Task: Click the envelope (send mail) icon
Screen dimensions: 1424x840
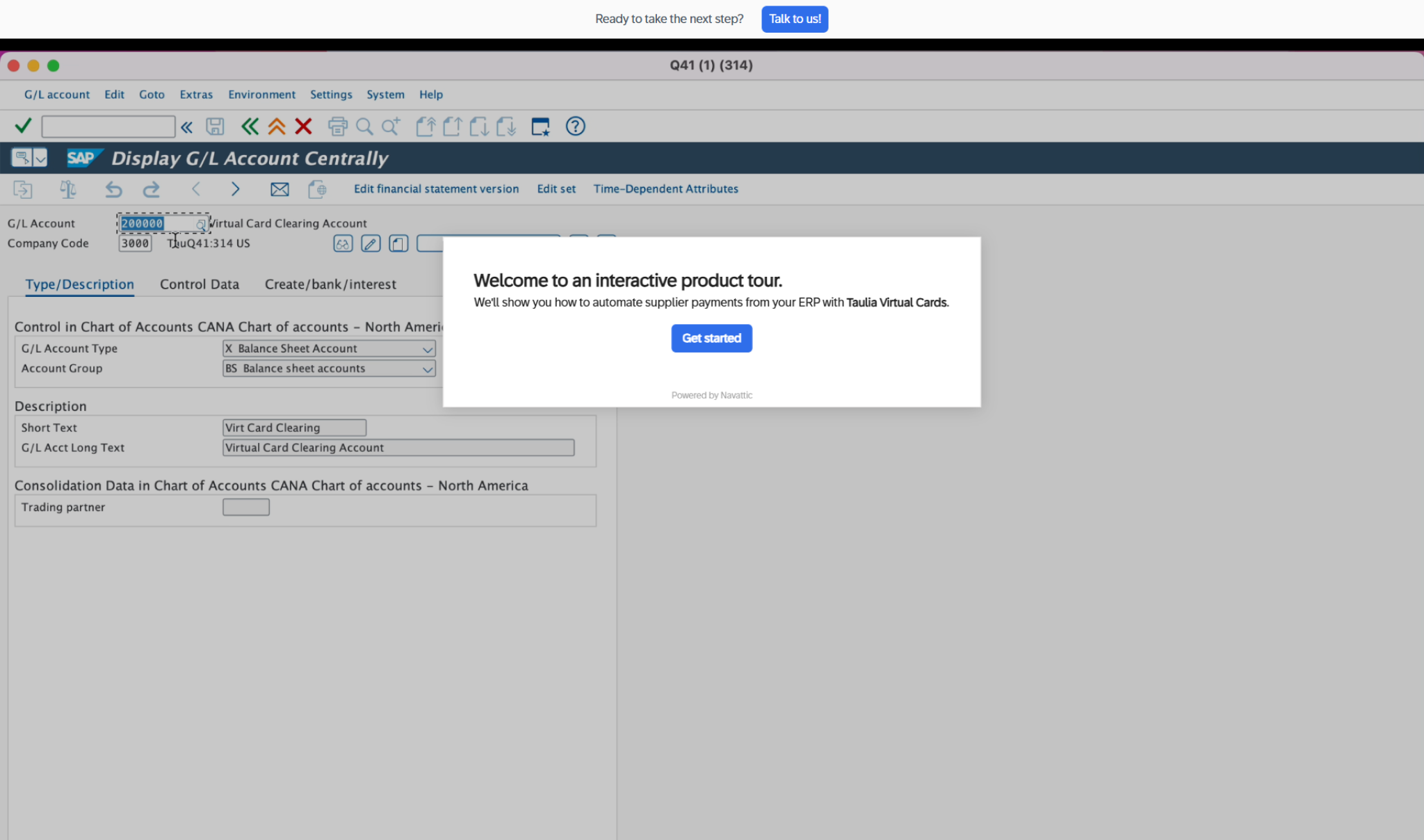Action: [x=280, y=189]
